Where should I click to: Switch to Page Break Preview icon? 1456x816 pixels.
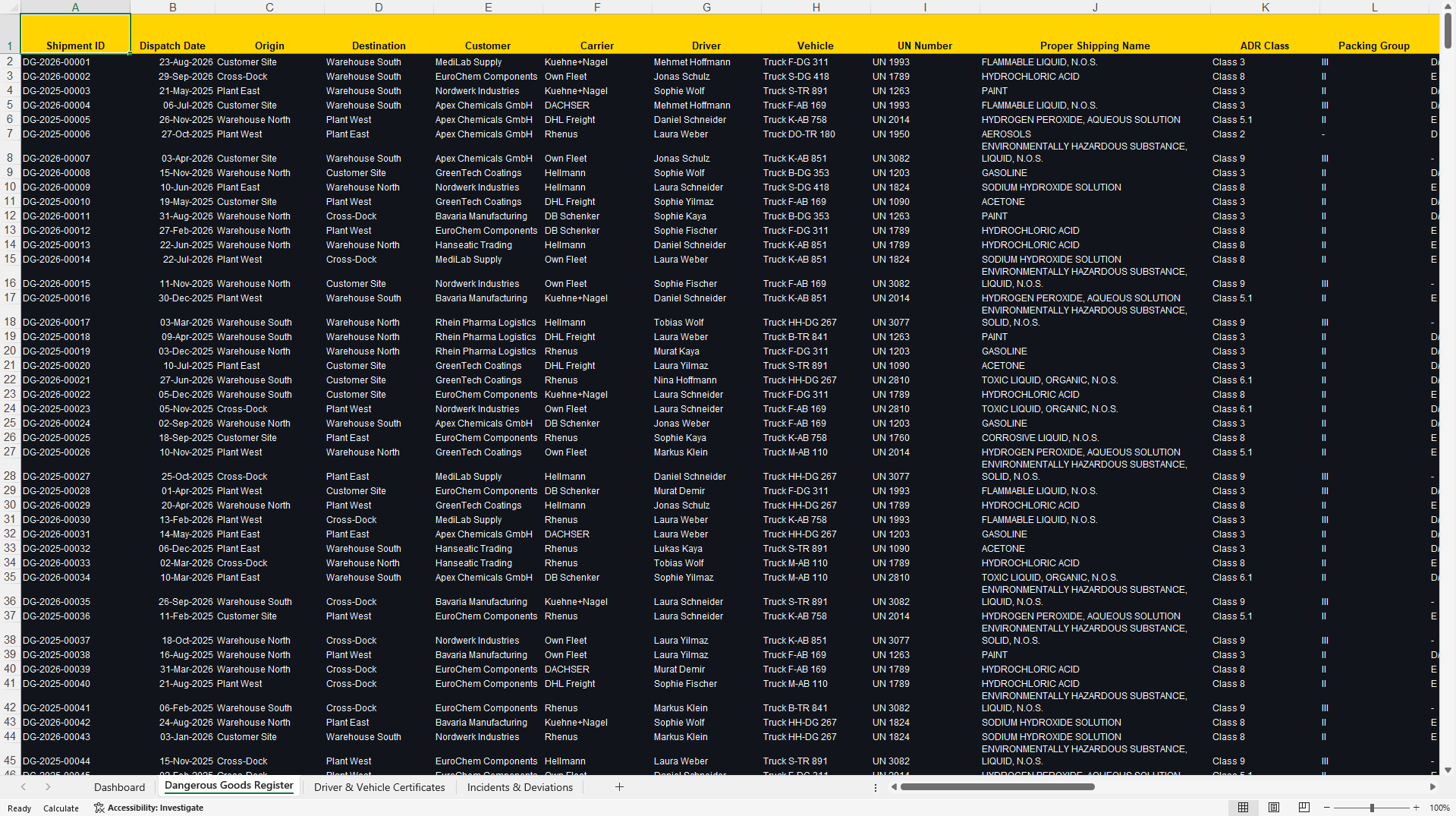click(x=1304, y=808)
